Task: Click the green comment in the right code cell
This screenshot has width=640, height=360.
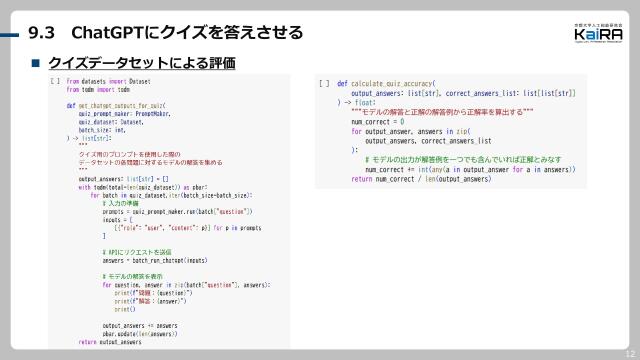Action: 463,160
